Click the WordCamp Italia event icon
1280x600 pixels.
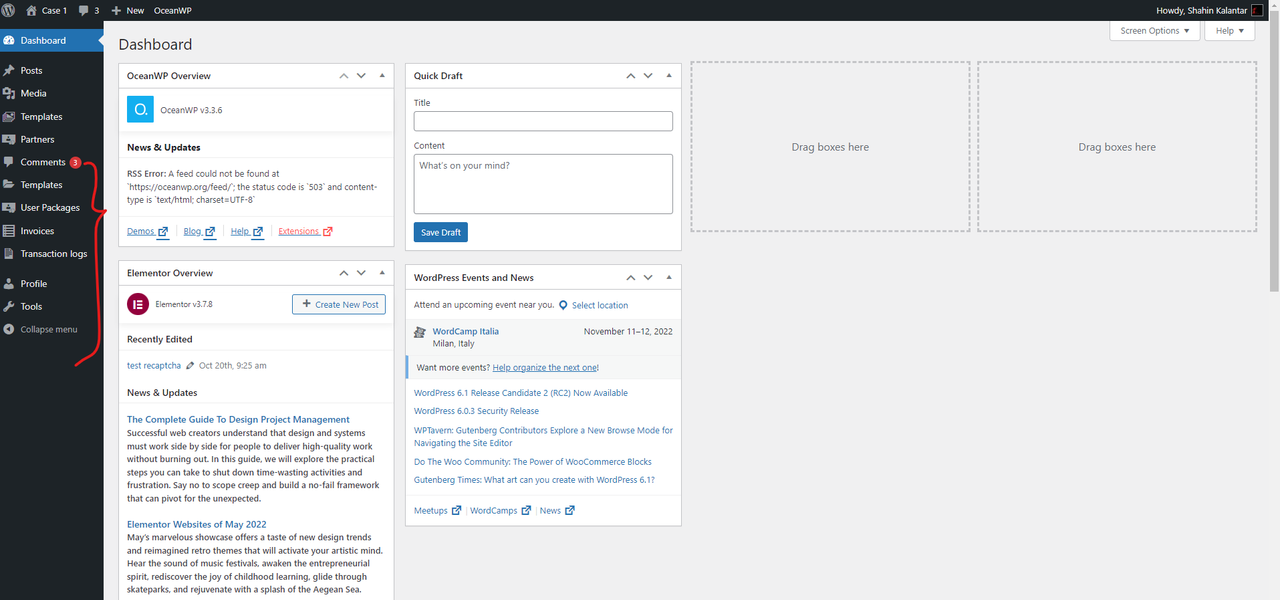[420, 332]
